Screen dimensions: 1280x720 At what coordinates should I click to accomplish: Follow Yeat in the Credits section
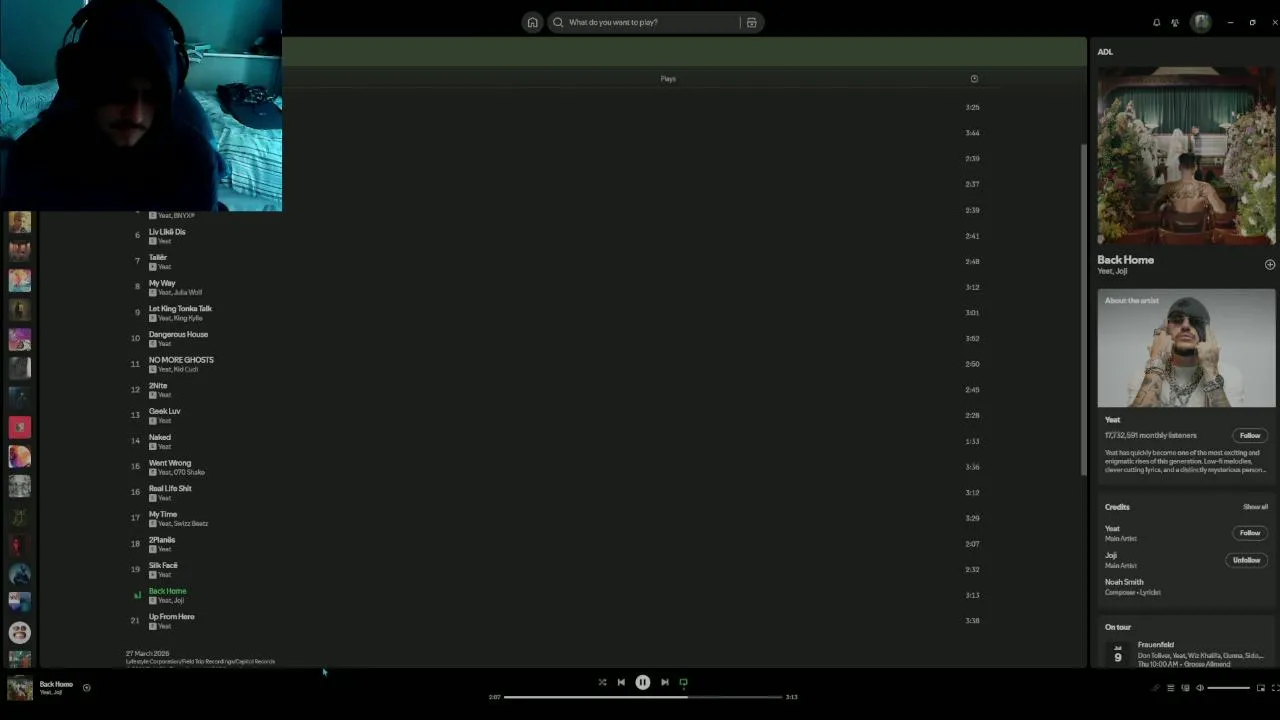coord(1250,533)
